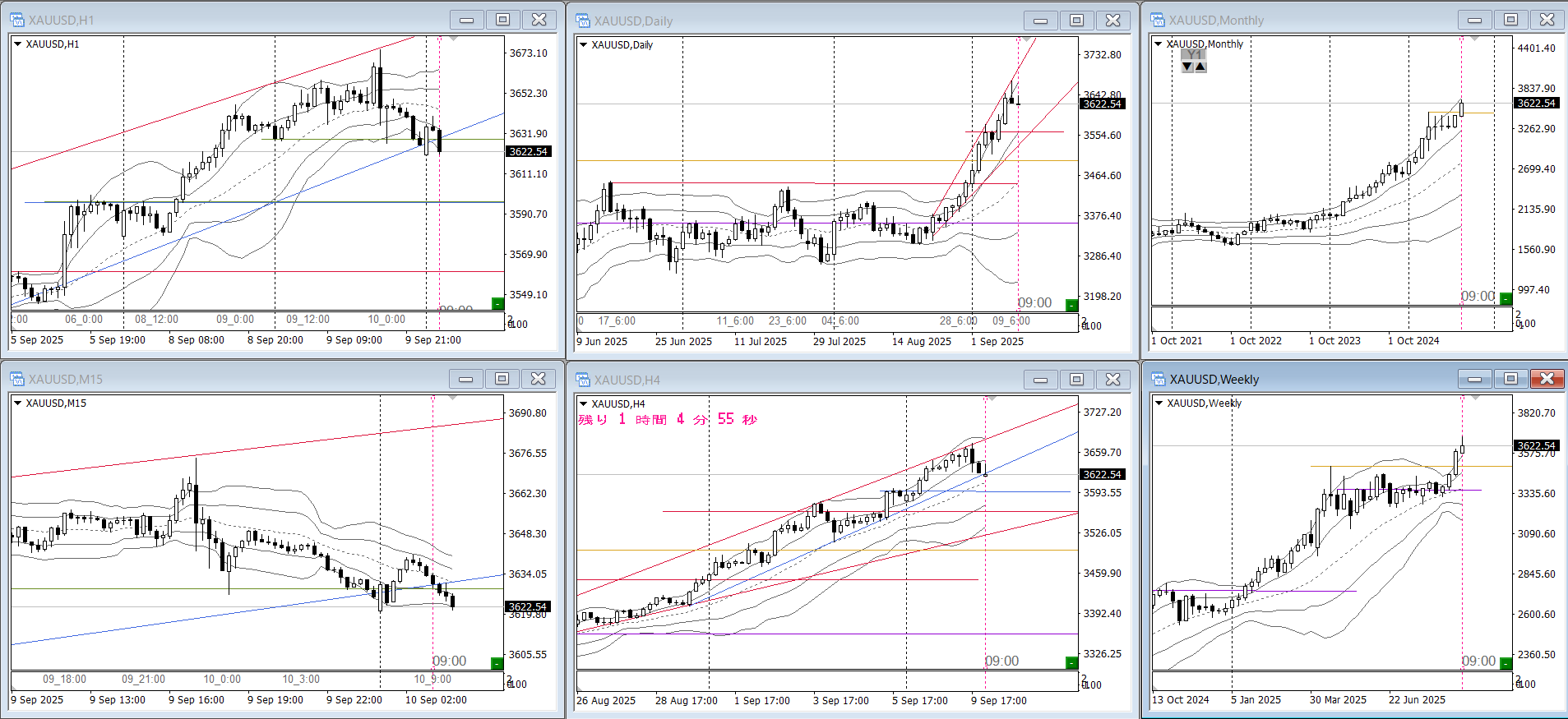1568x719 pixels.
Task: Toggle the green minus box in Daily chart
Action: point(1071,306)
